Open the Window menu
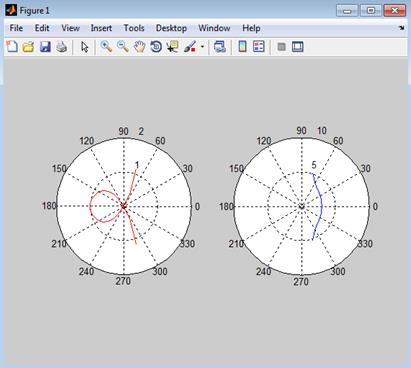Viewport: 411px width, 368px height. coord(214,28)
